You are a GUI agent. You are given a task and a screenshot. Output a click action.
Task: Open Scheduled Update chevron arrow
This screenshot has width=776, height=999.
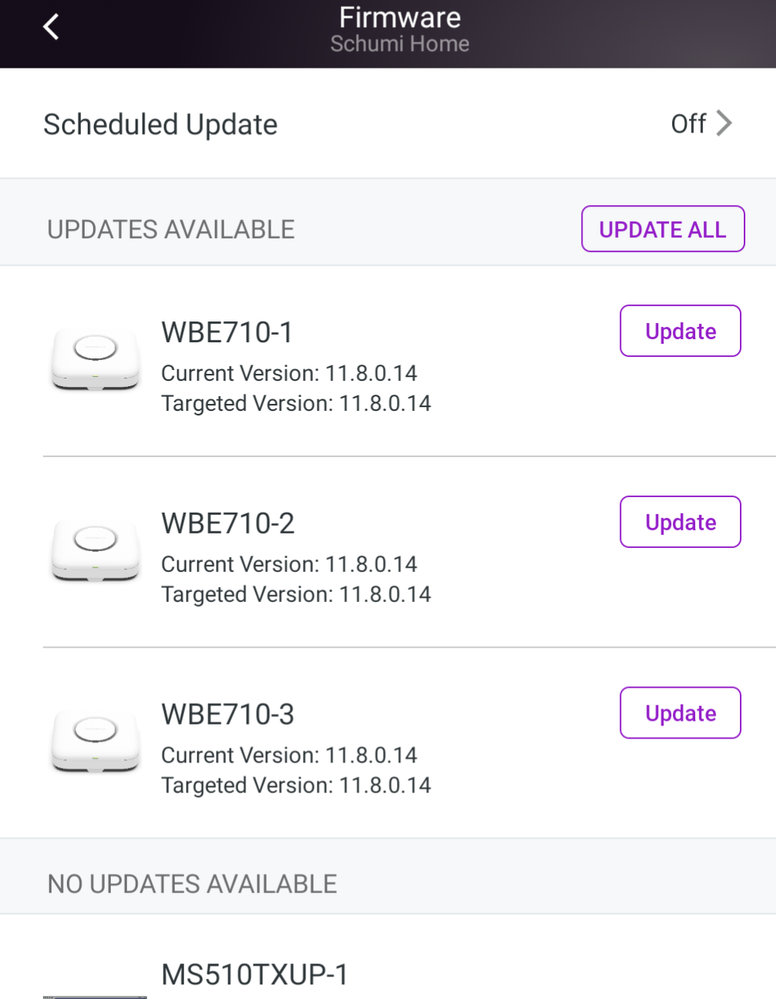coord(724,124)
